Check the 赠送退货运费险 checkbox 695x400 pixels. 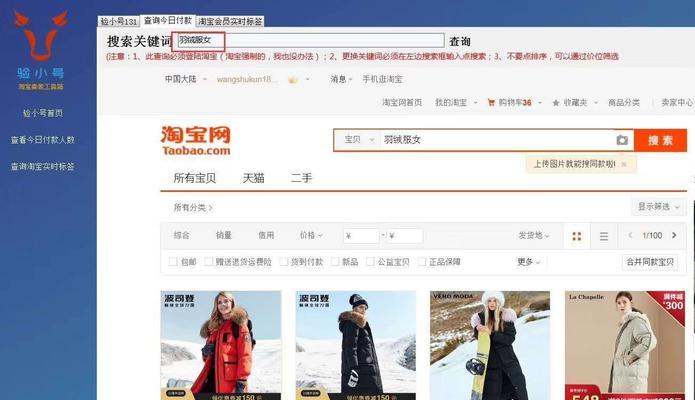pyautogui.click(x=208, y=262)
